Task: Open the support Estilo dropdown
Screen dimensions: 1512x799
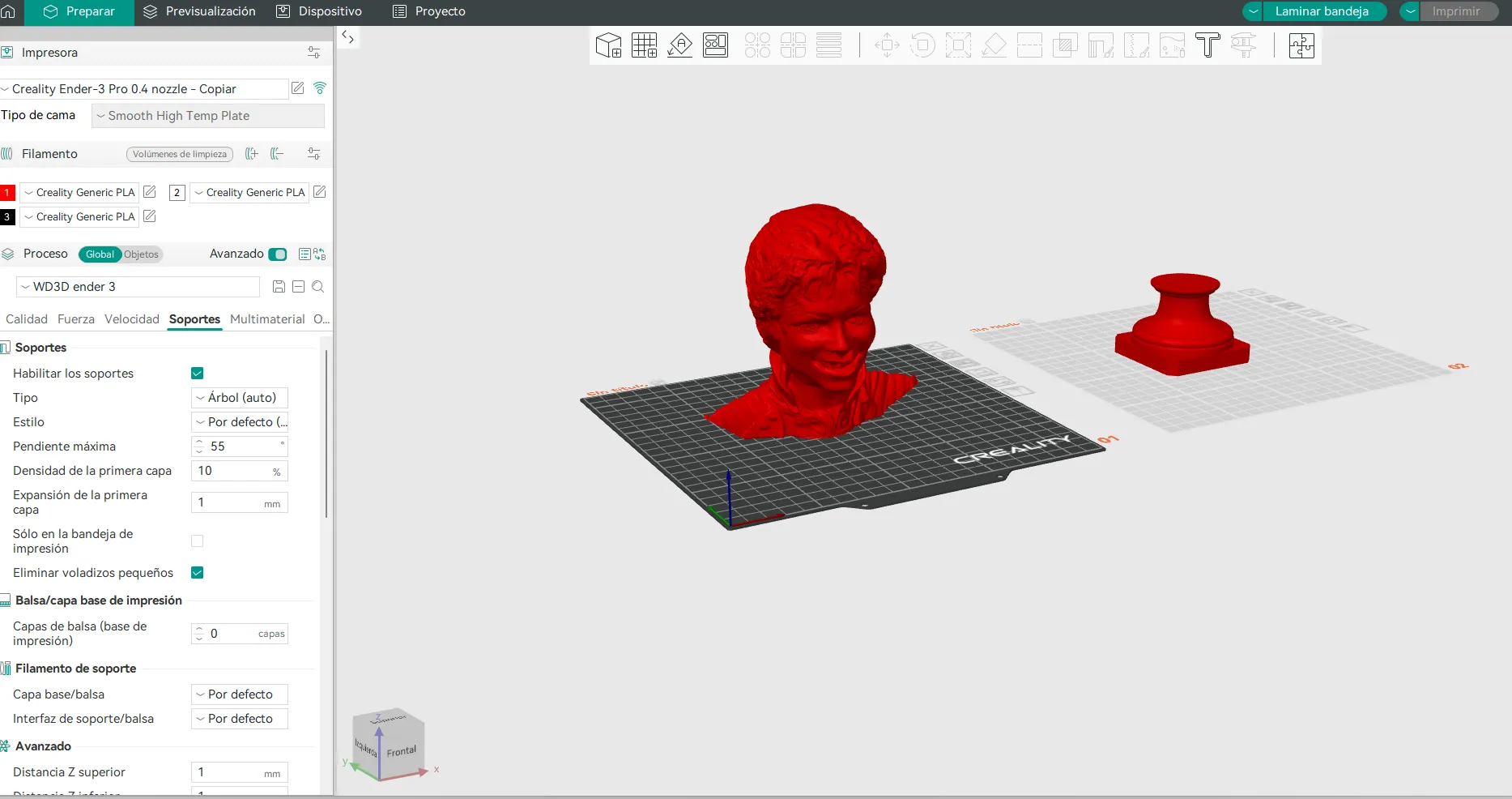Action: 240,422
